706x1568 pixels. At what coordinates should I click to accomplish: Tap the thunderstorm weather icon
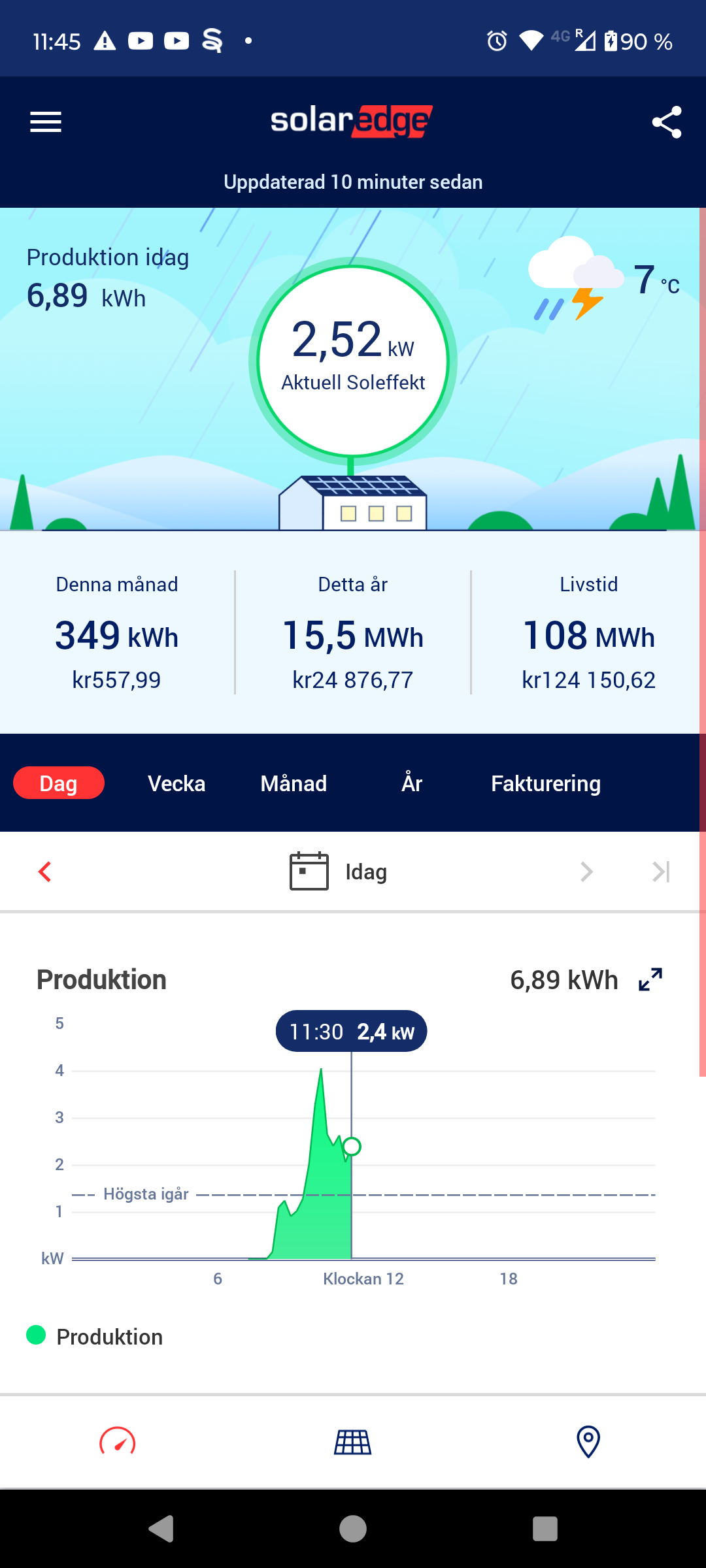[575, 279]
